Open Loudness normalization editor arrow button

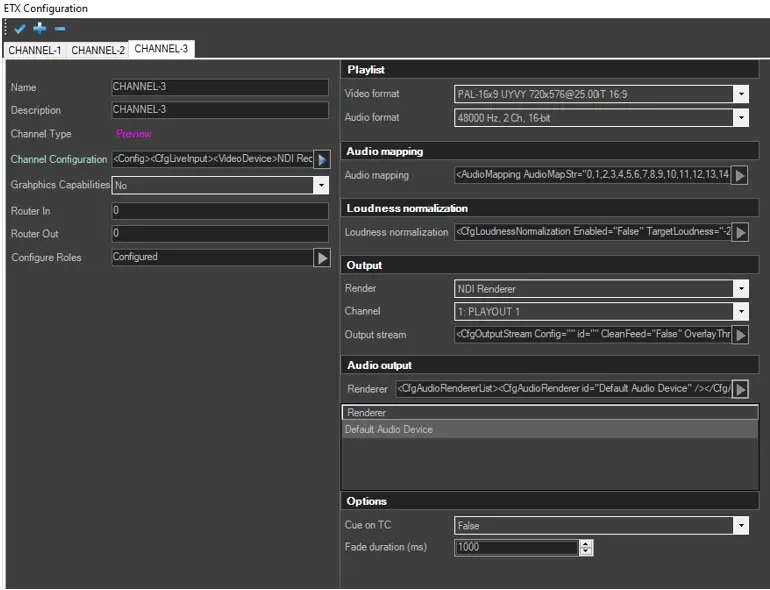[740, 233]
